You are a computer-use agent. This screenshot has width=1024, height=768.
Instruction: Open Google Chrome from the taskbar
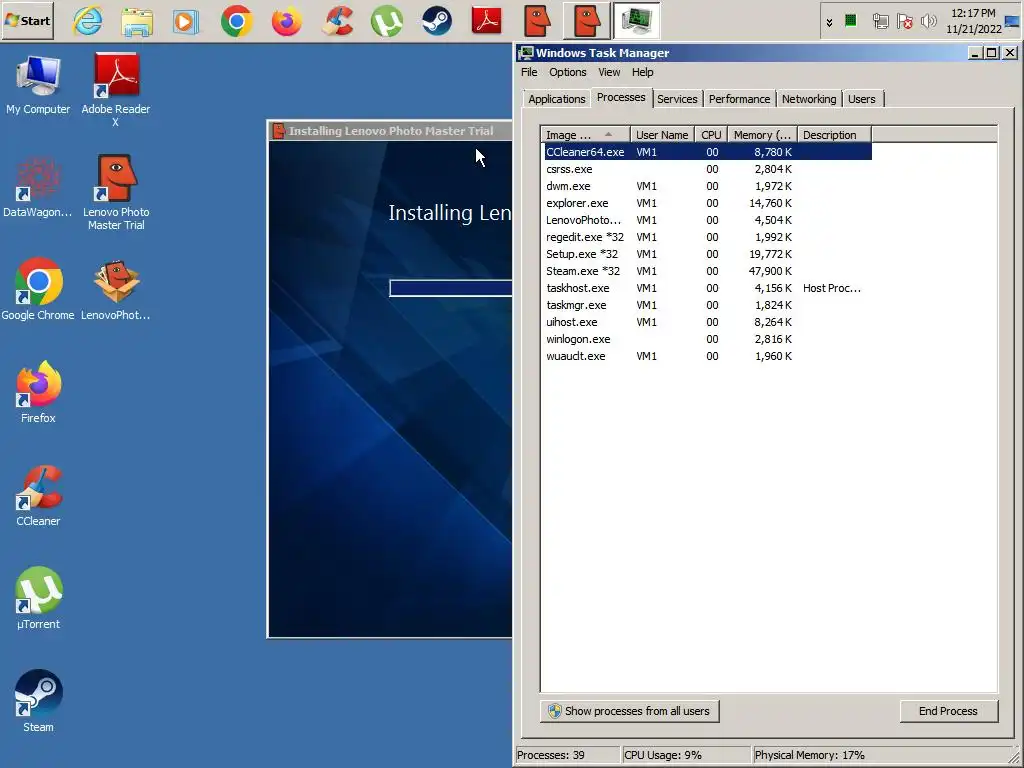coord(236,21)
